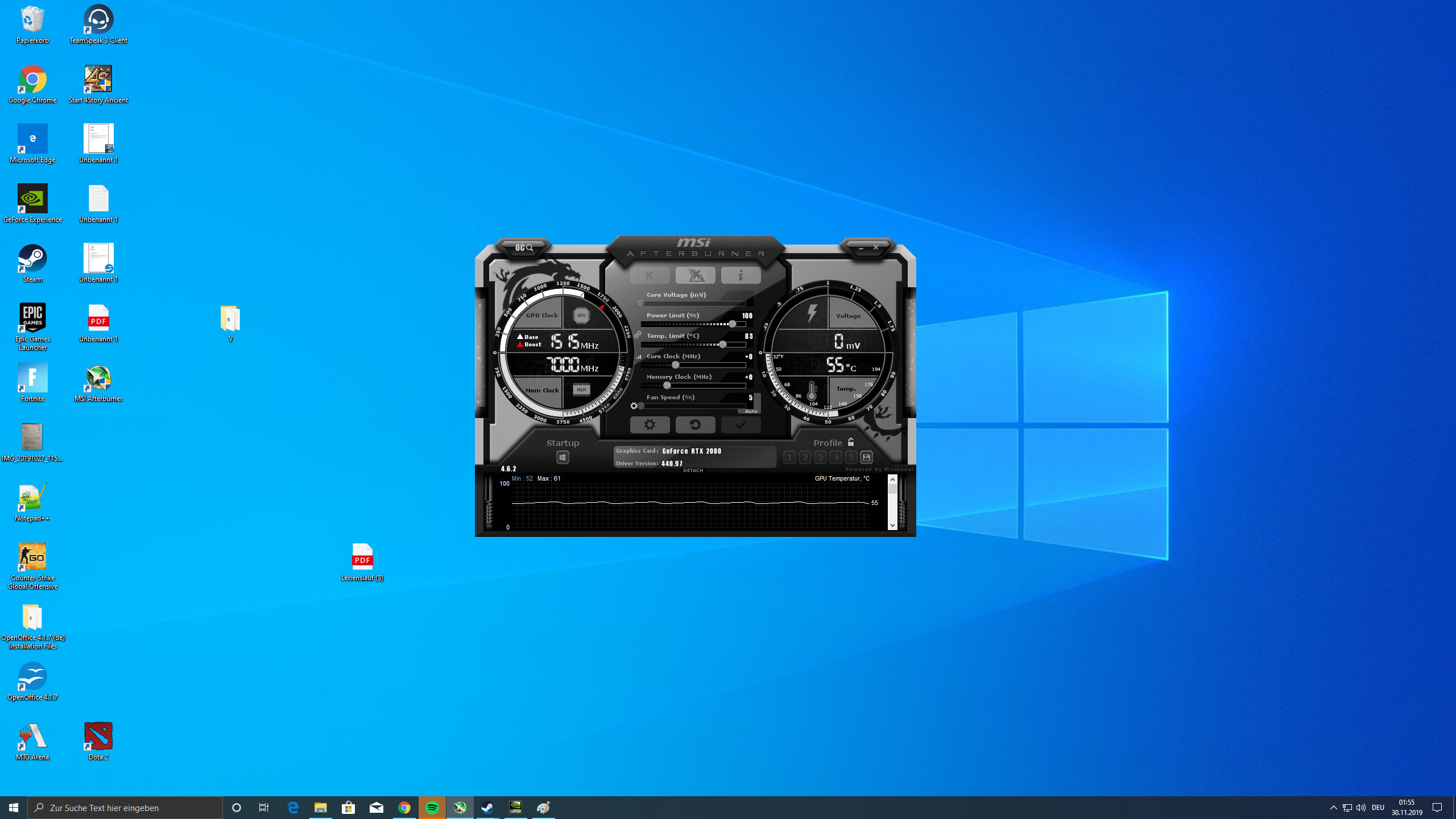Image resolution: width=1456 pixels, height=819 pixels.
Task: Expand hidden system tray icons chevron
Action: [x=1333, y=808]
